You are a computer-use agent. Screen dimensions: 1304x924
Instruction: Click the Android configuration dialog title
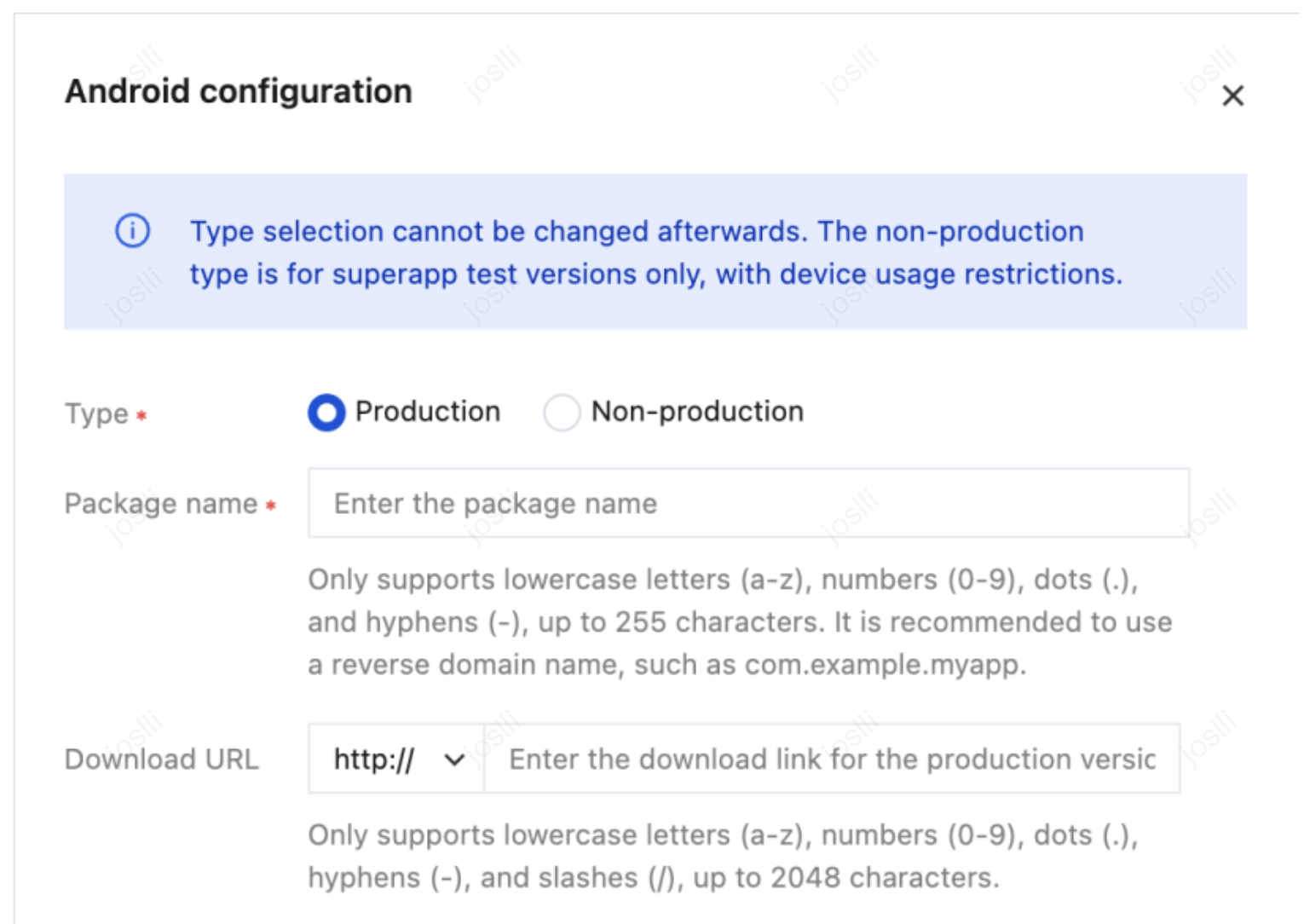(239, 91)
